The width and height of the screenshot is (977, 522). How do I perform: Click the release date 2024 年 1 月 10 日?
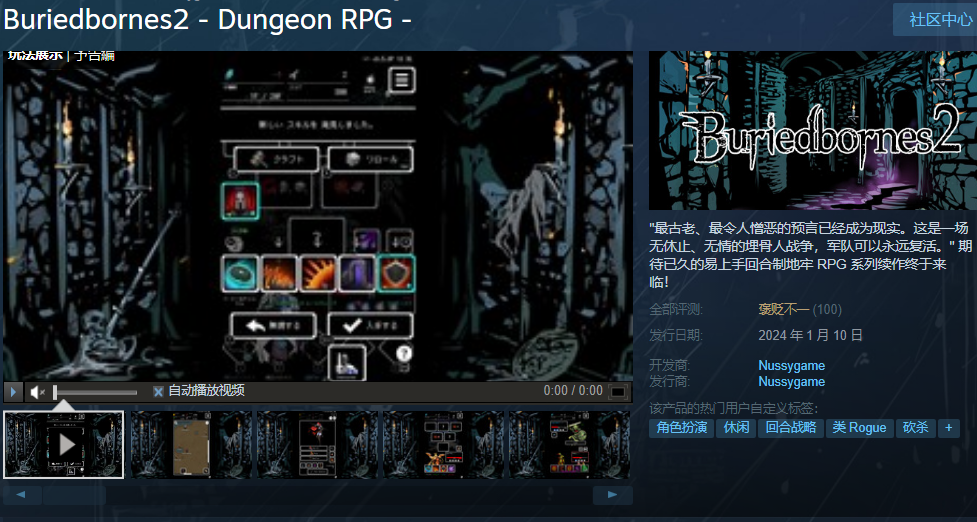pyautogui.click(x=810, y=335)
